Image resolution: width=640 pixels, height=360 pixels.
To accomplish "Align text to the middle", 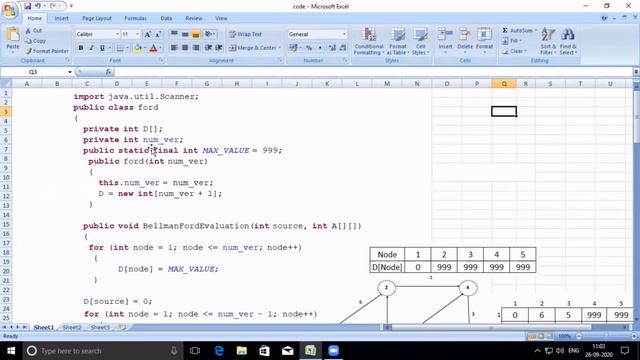I will (185, 34).
